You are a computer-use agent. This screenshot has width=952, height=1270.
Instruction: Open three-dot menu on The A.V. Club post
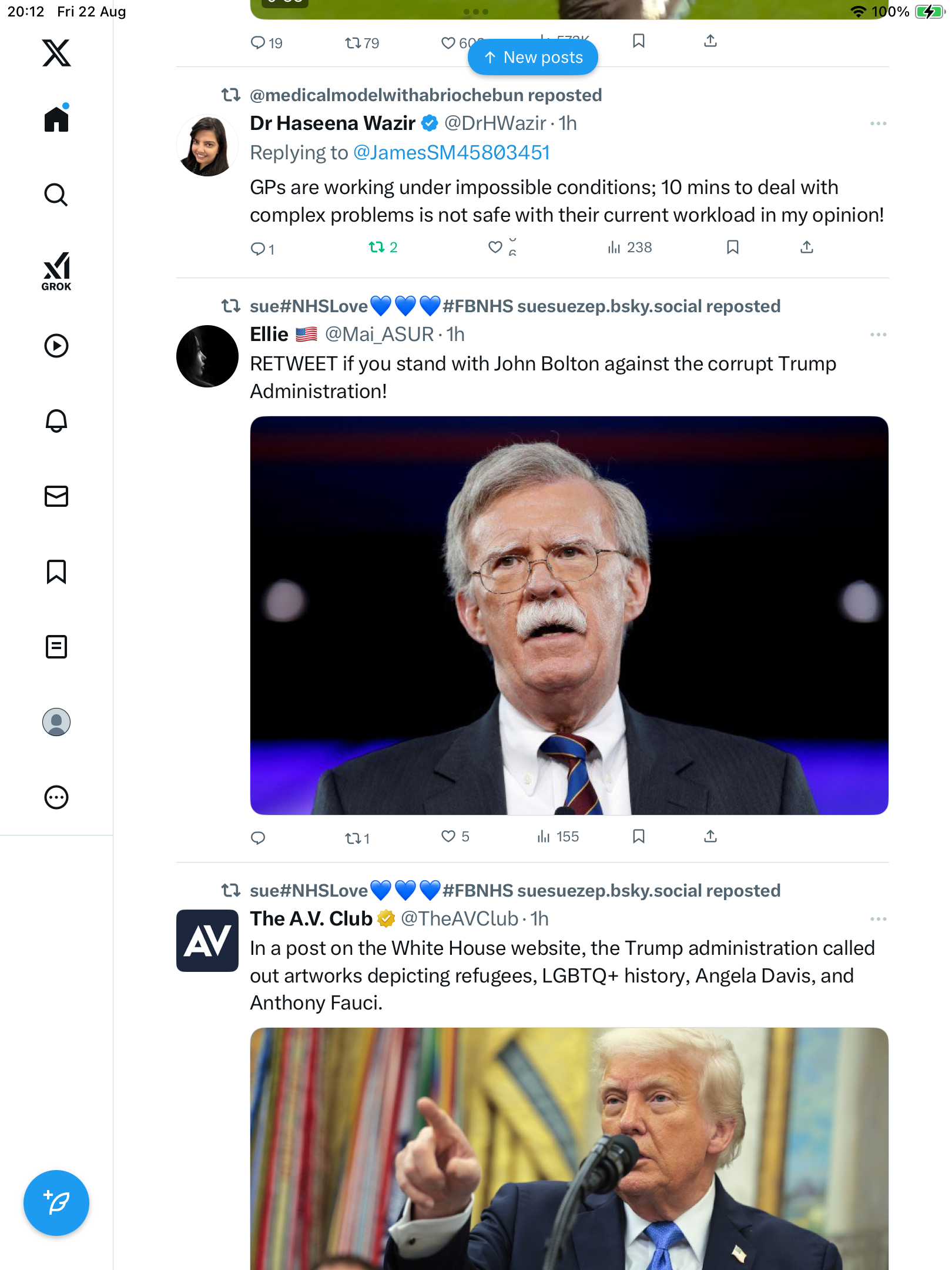(878, 919)
